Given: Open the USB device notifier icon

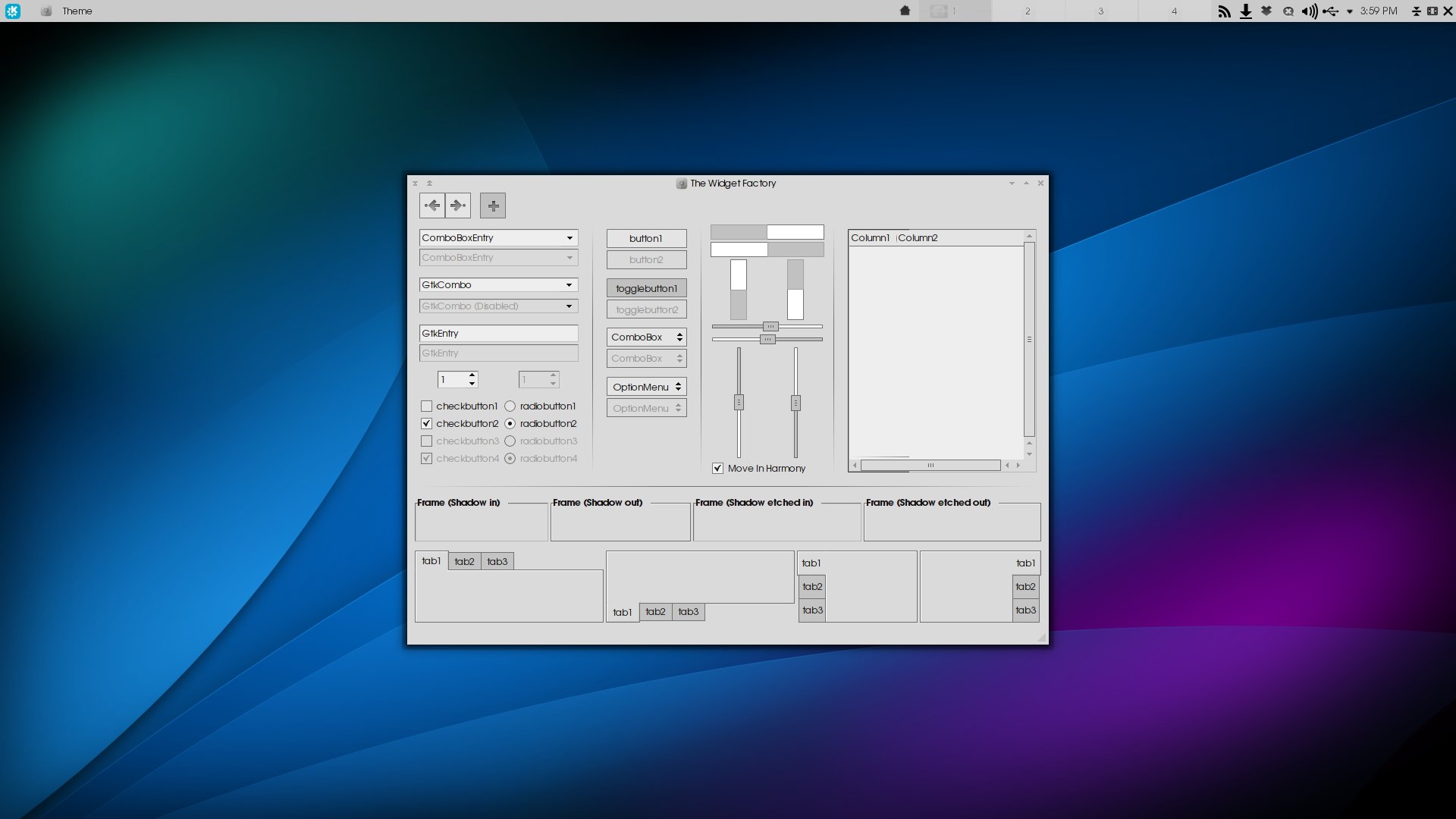Looking at the screenshot, I should pyautogui.click(x=1330, y=11).
